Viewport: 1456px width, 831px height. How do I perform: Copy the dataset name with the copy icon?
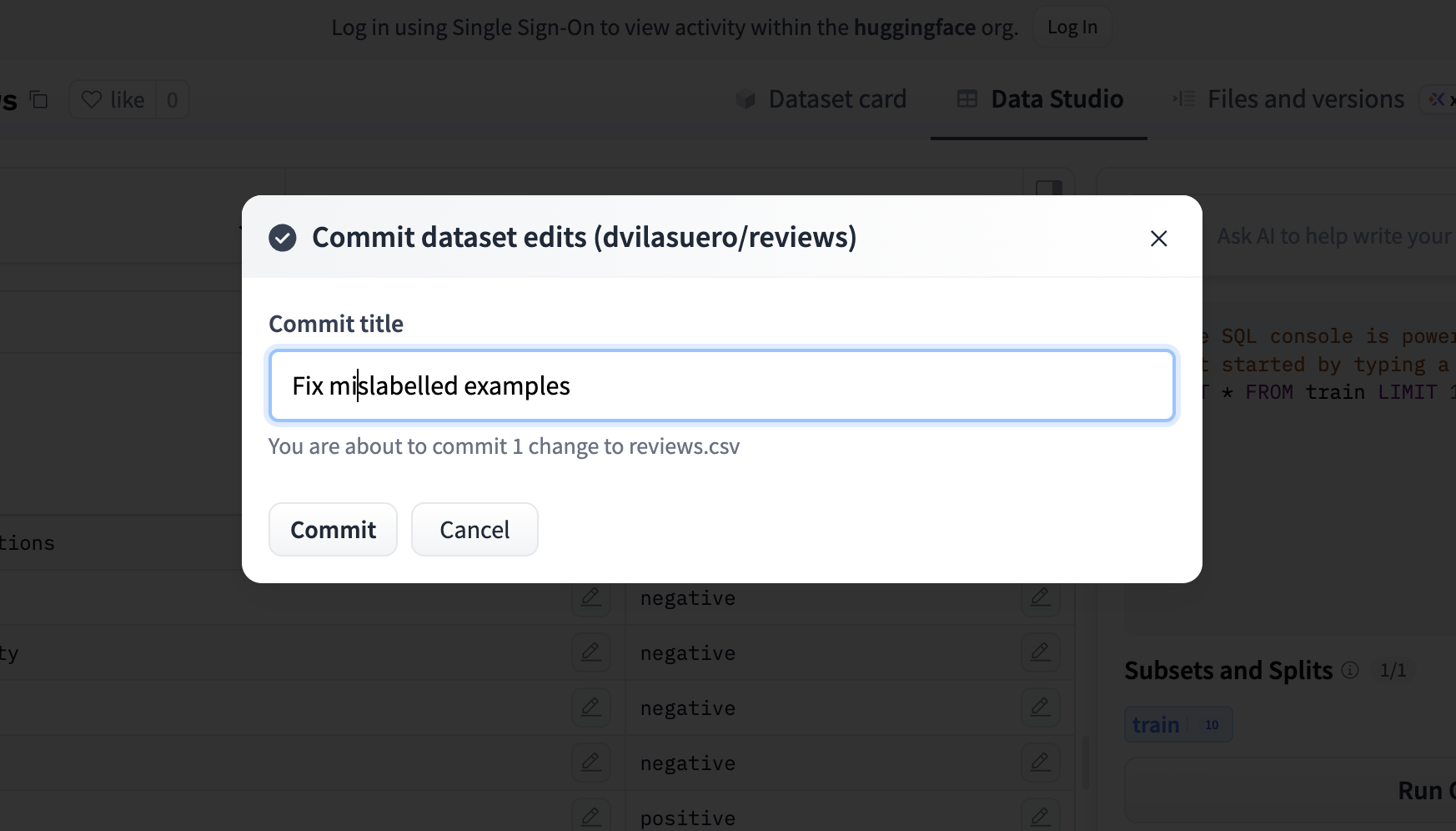pyautogui.click(x=39, y=100)
